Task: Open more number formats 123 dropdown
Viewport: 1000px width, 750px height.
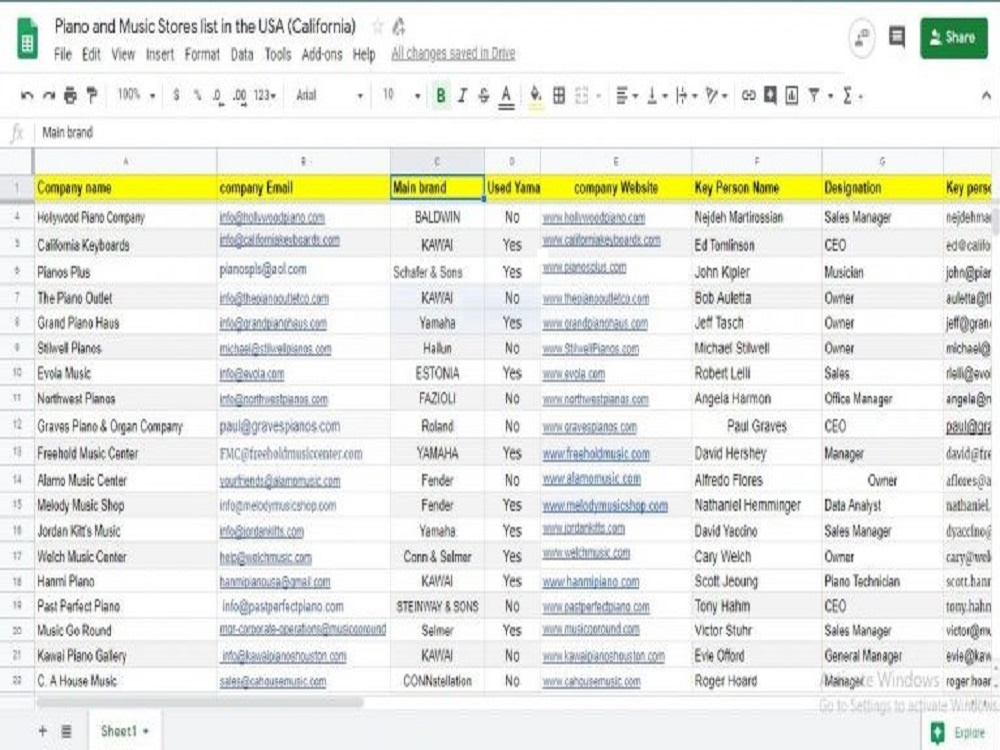Action: (x=265, y=96)
